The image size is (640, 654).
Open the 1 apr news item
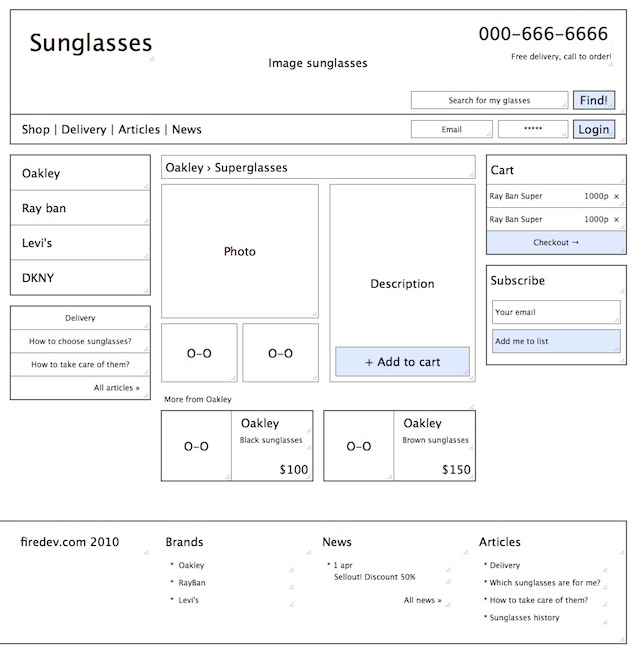click(343, 565)
